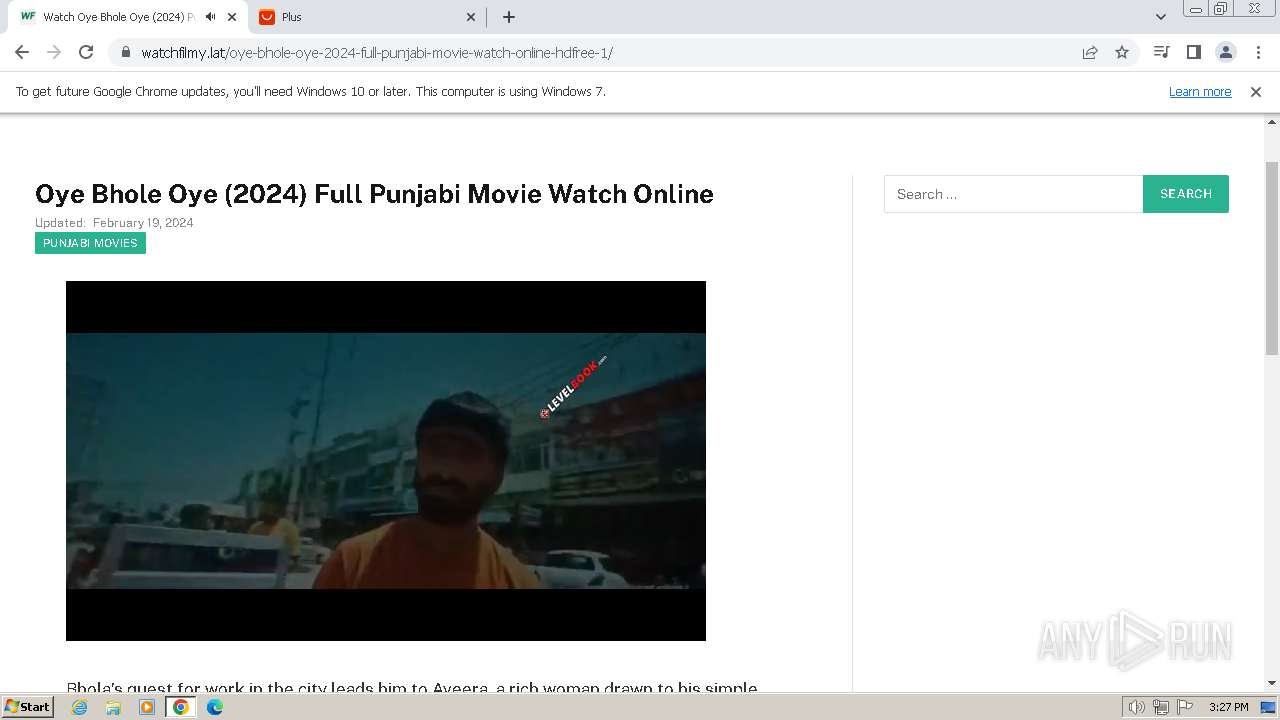
Task: Click the forward navigation arrow
Action: coord(54,52)
